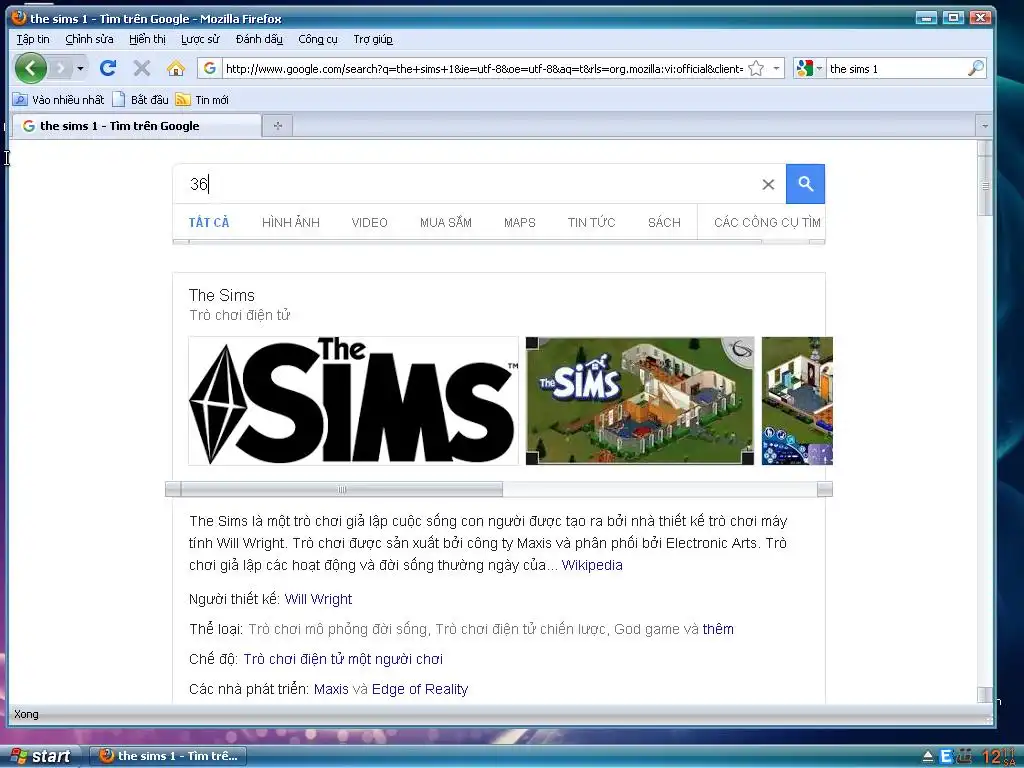Open the Hiển thị menu
This screenshot has height=768, width=1024.
(x=147, y=39)
